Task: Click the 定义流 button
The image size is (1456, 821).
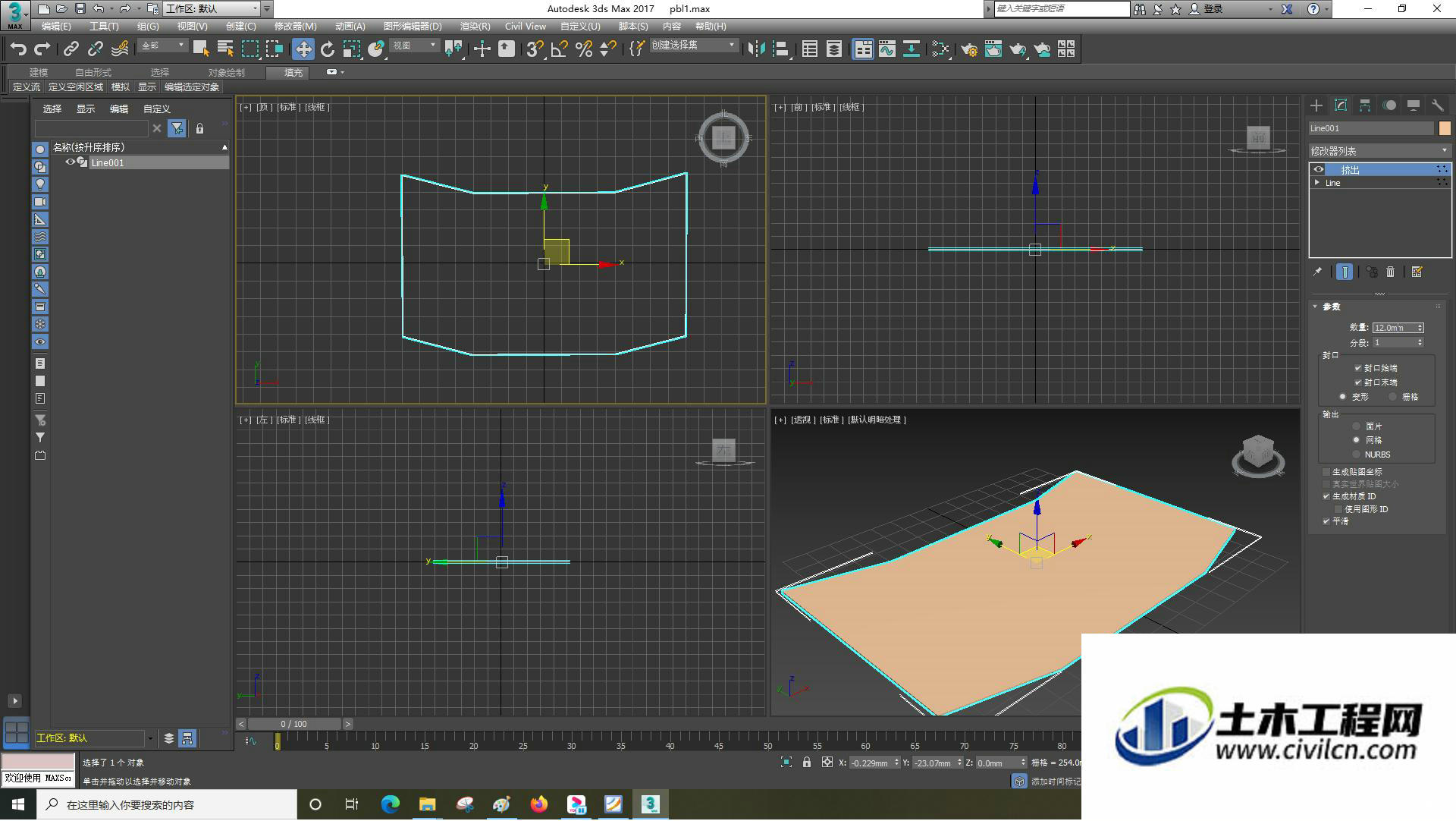Action: click(27, 87)
